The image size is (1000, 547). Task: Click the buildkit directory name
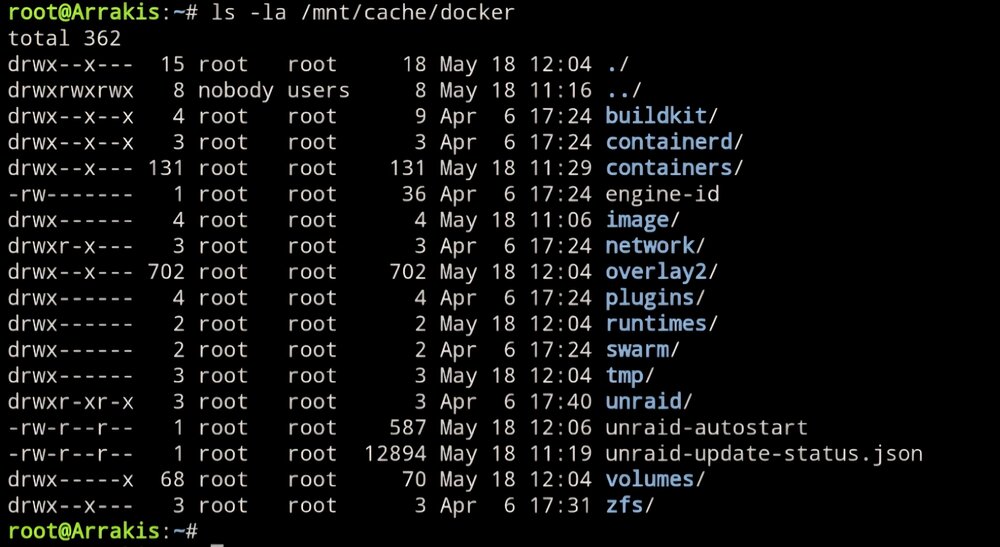point(656,116)
